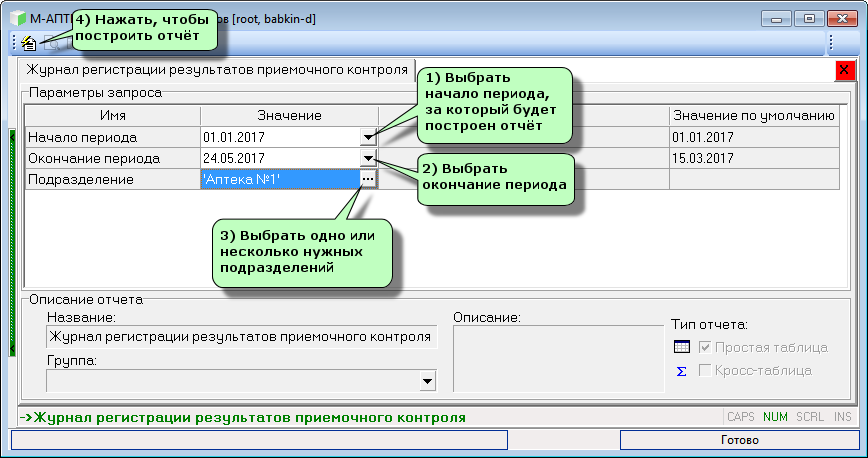Click the NUM indicator in status bar
868x458 pixels.
coord(775,417)
